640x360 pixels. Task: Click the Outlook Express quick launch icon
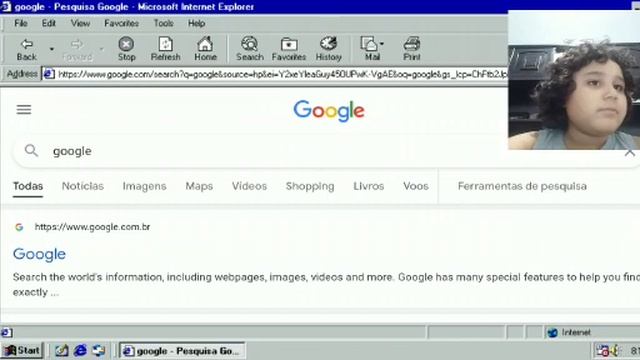pyautogui.click(x=98, y=350)
